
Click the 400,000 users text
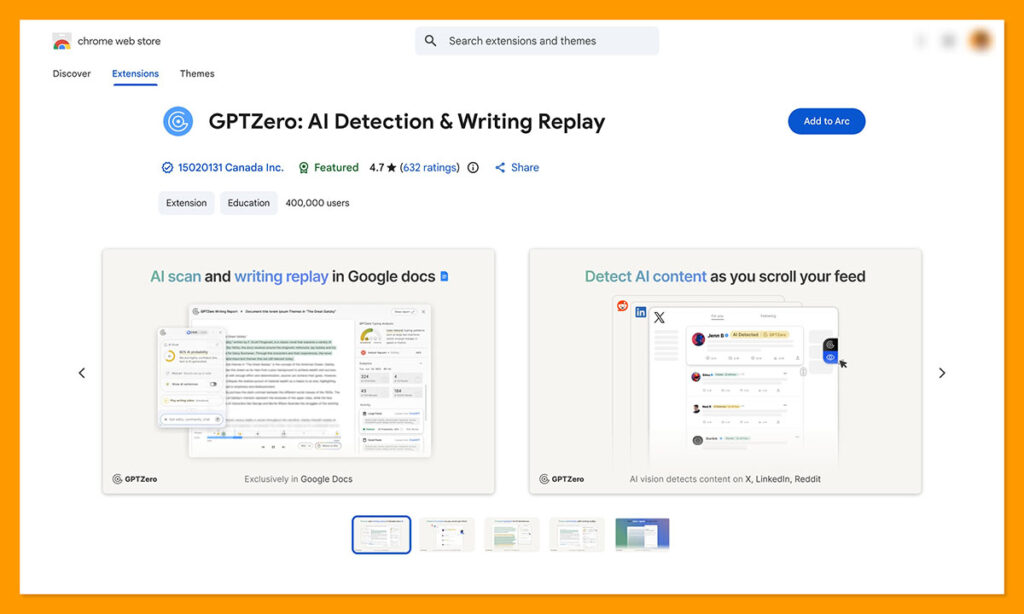[x=317, y=203]
